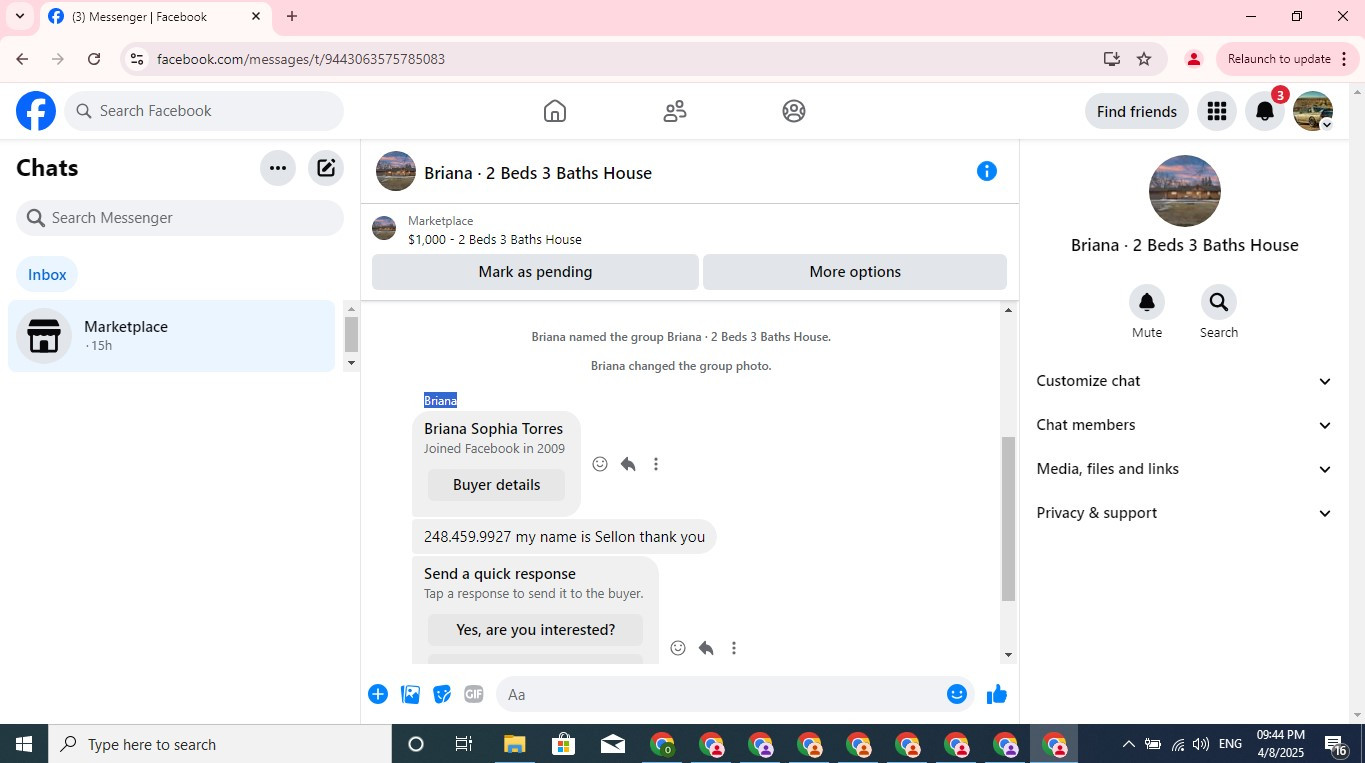1365x763 pixels.
Task: React to Briana Sophia Torres message
Action: pyautogui.click(x=600, y=464)
